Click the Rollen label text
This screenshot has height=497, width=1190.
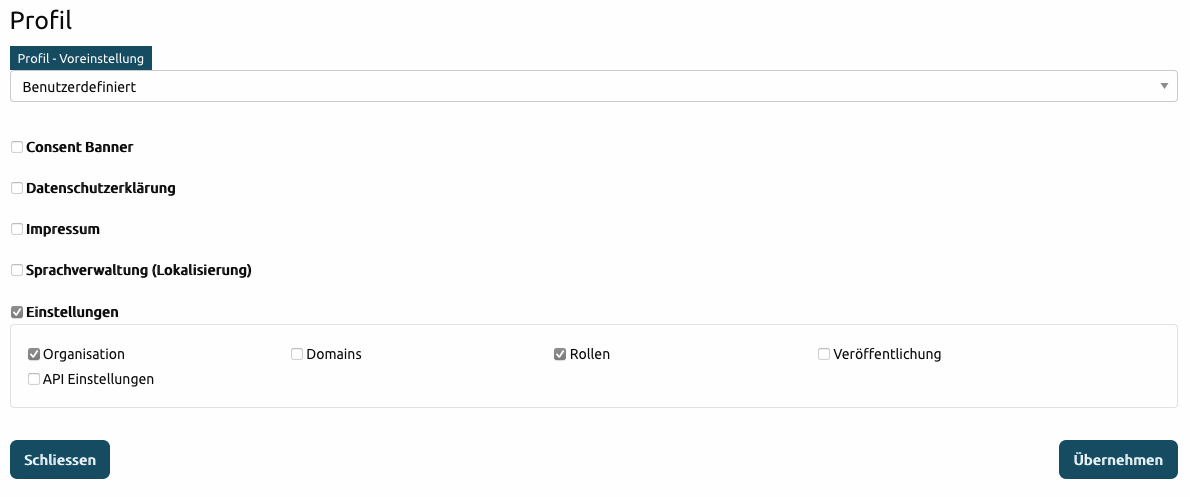click(x=590, y=354)
